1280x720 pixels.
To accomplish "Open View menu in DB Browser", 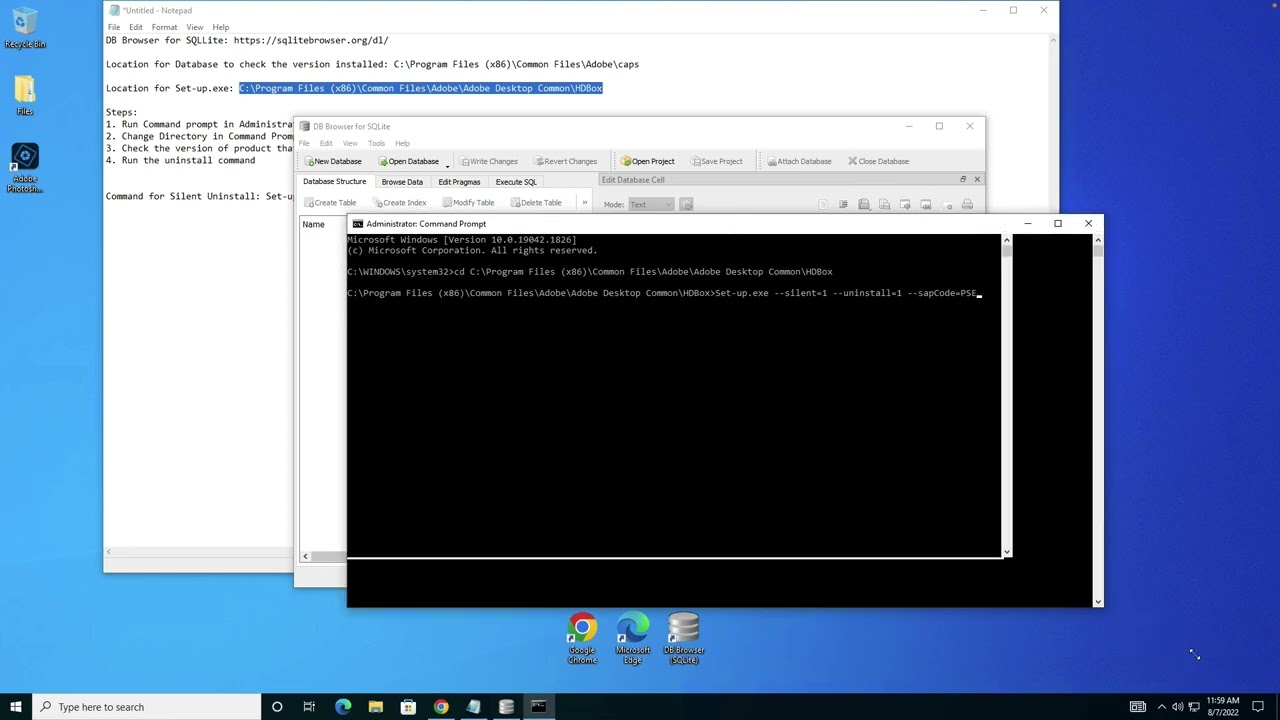I will pos(350,143).
